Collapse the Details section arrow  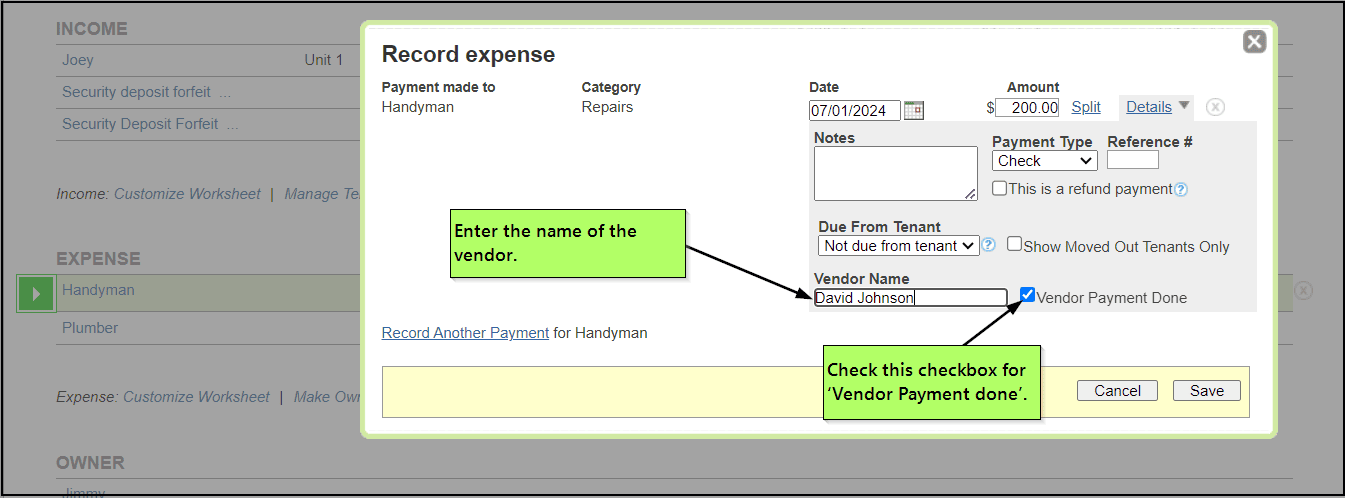(1184, 105)
